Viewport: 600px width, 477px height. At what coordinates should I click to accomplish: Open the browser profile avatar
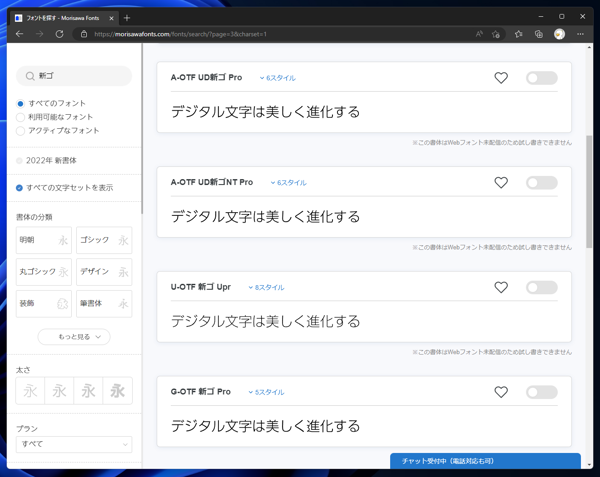pos(559,34)
